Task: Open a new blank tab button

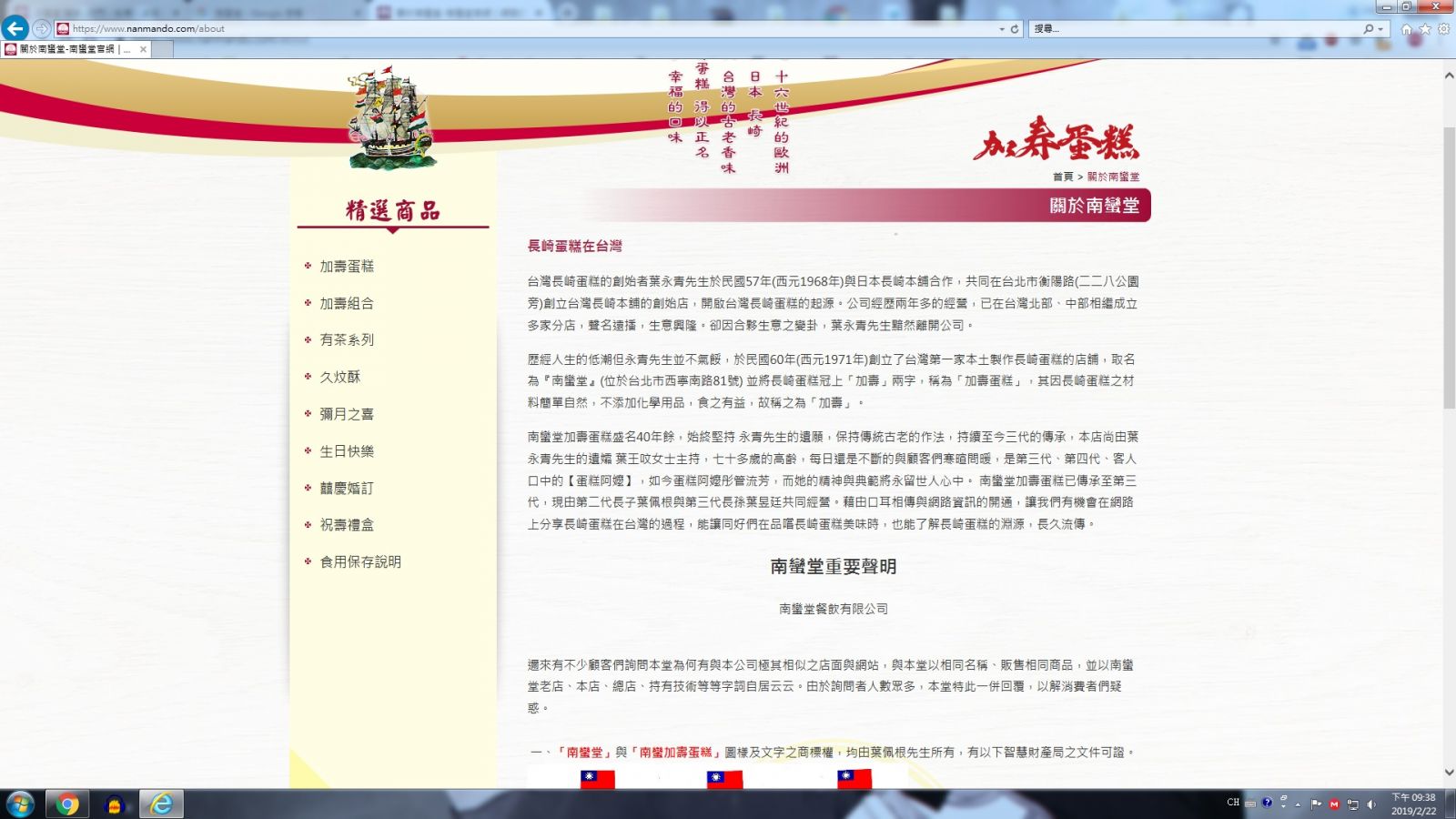Action: tap(162, 49)
